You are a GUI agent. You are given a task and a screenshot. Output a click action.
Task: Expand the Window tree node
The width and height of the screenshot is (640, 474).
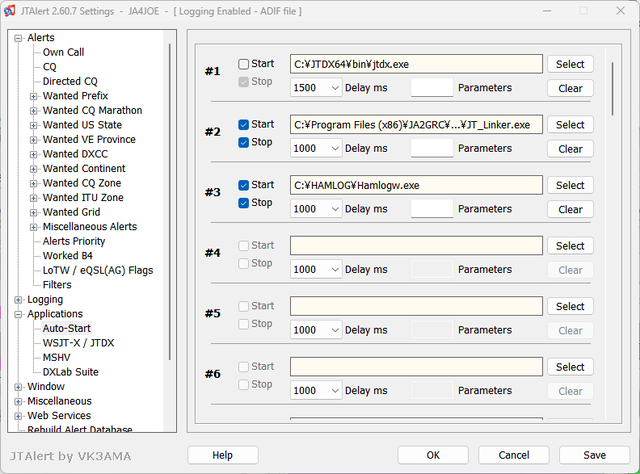(18, 387)
